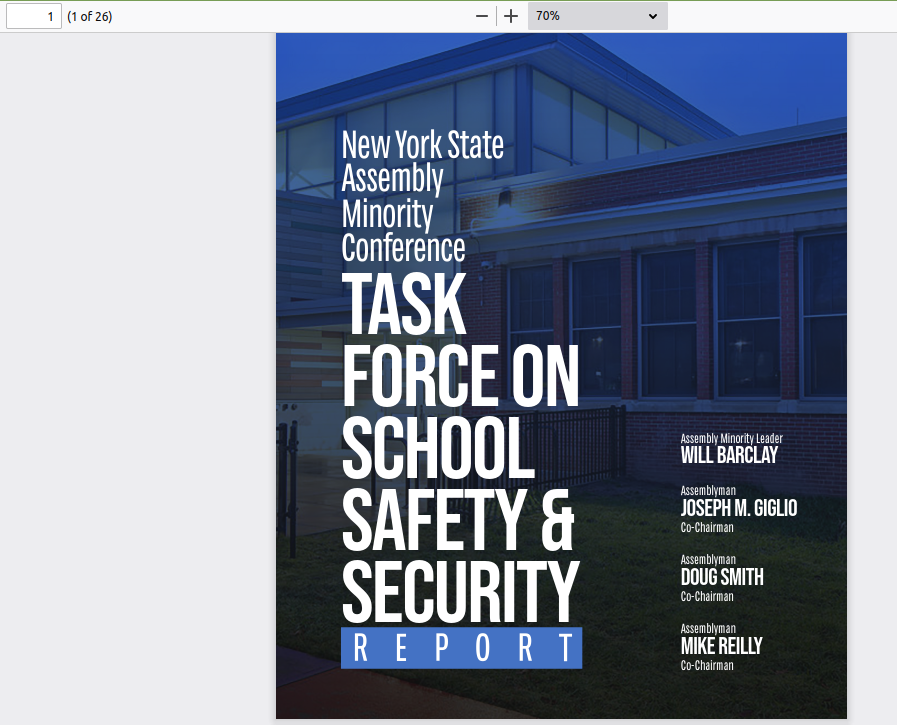
Task: Zoom out with the minus icon
Action: pyautogui.click(x=482, y=16)
